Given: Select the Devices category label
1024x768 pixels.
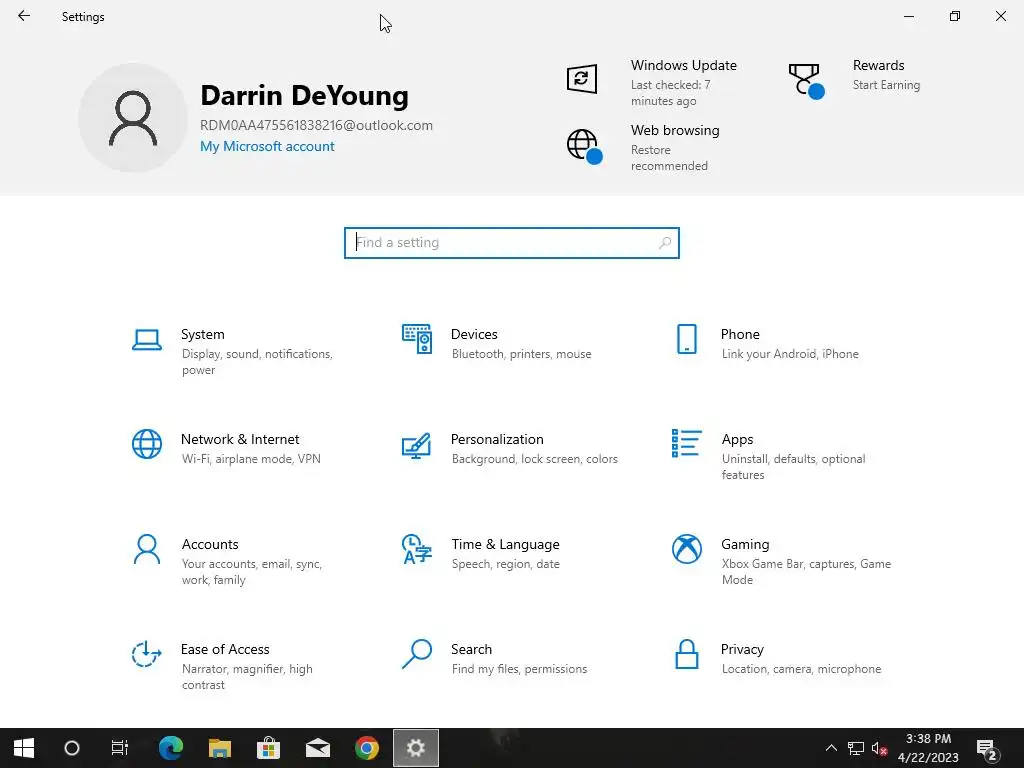Looking at the screenshot, I should point(474,334).
